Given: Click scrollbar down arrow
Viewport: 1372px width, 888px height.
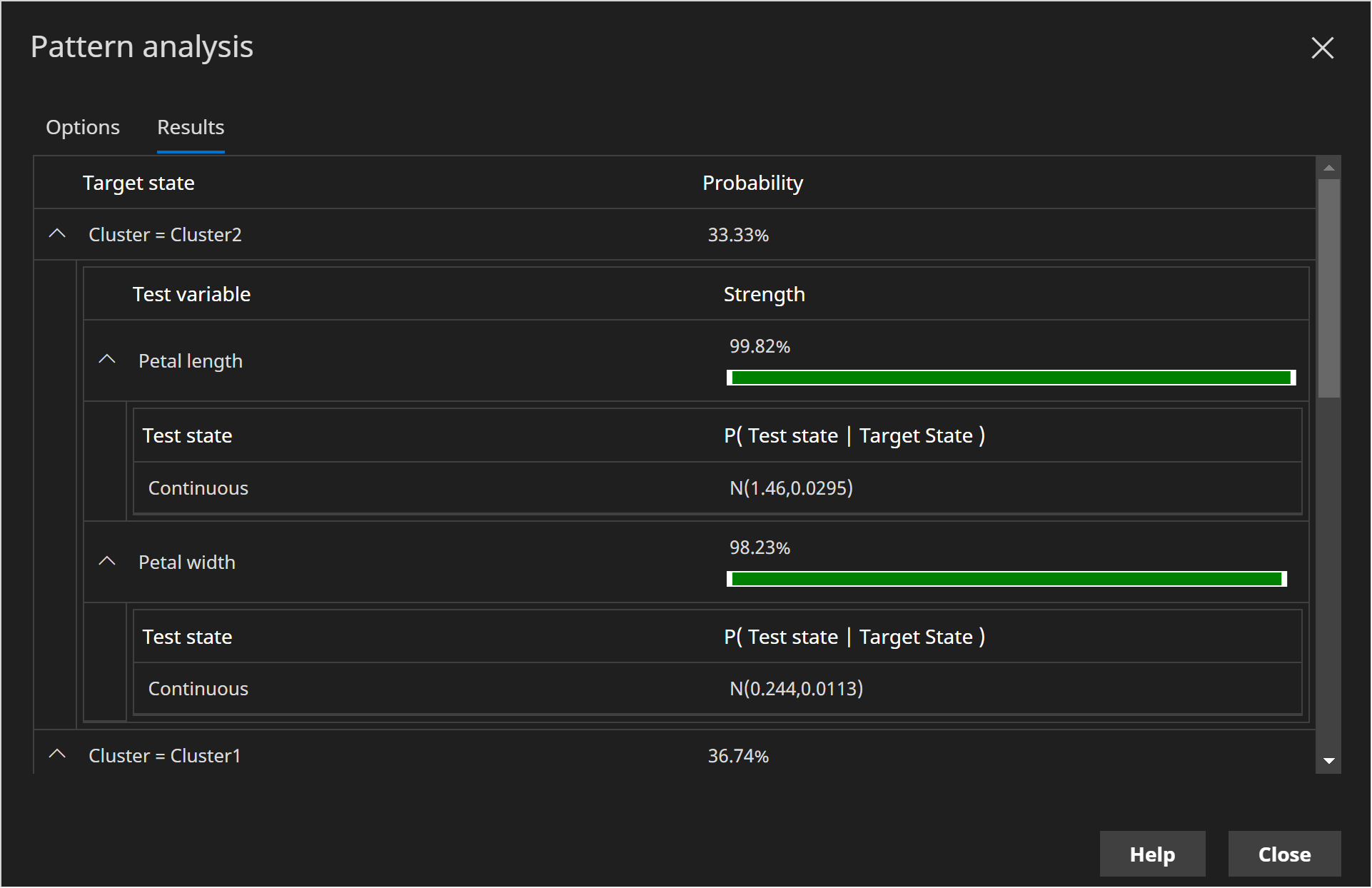Looking at the screenshot, I should pyautogui.click(x=1328, y=761).
